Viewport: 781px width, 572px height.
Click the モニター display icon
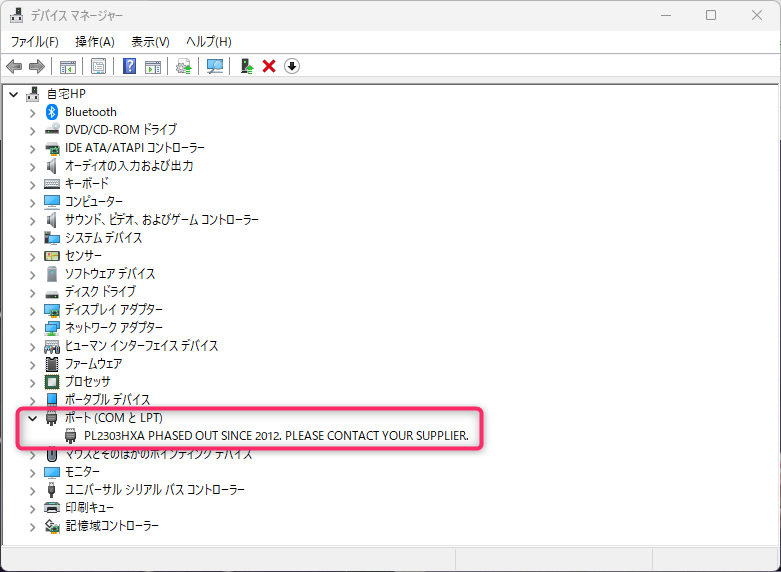pos(52,472)
